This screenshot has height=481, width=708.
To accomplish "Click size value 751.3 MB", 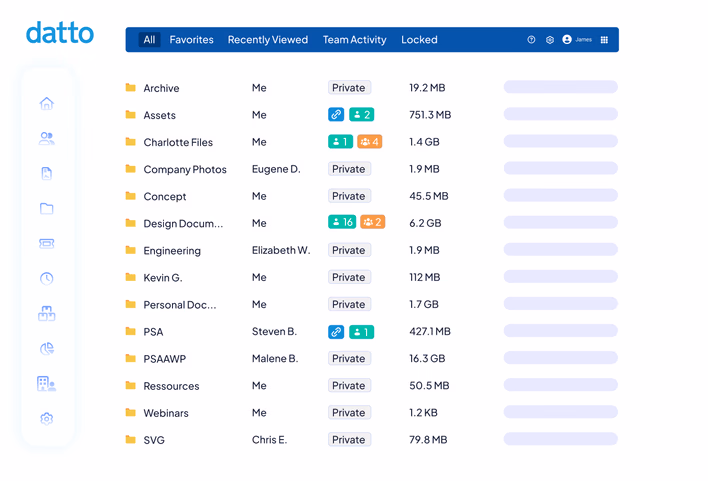I will 430,115.
